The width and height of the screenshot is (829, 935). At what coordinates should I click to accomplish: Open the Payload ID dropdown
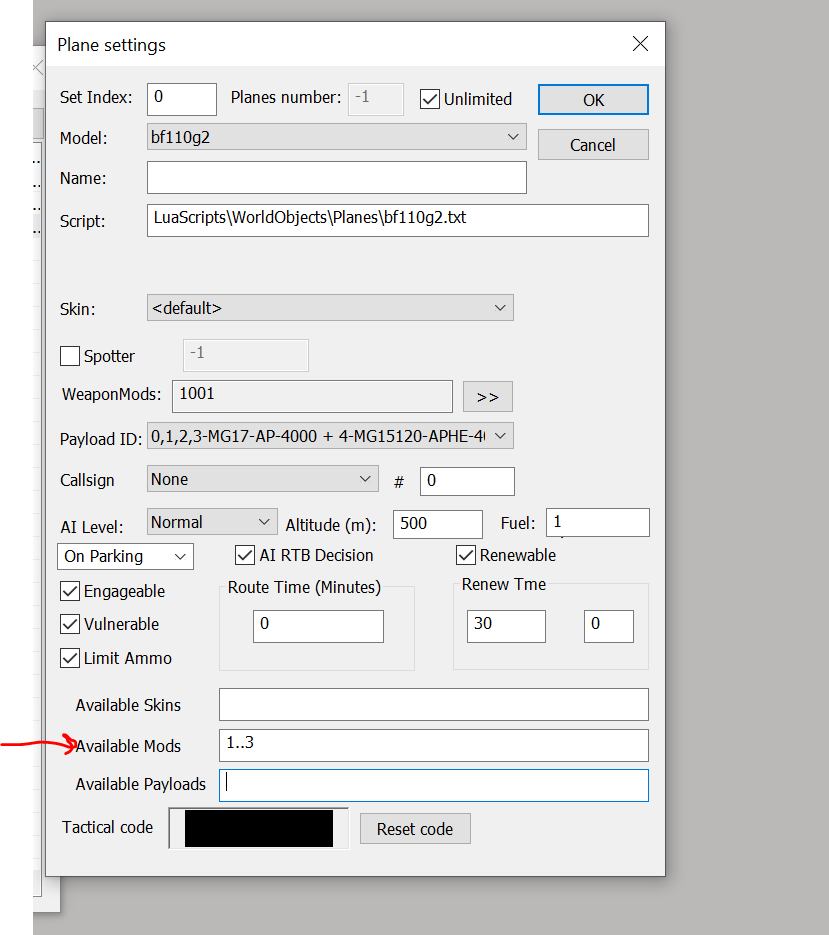pos(330,436)
